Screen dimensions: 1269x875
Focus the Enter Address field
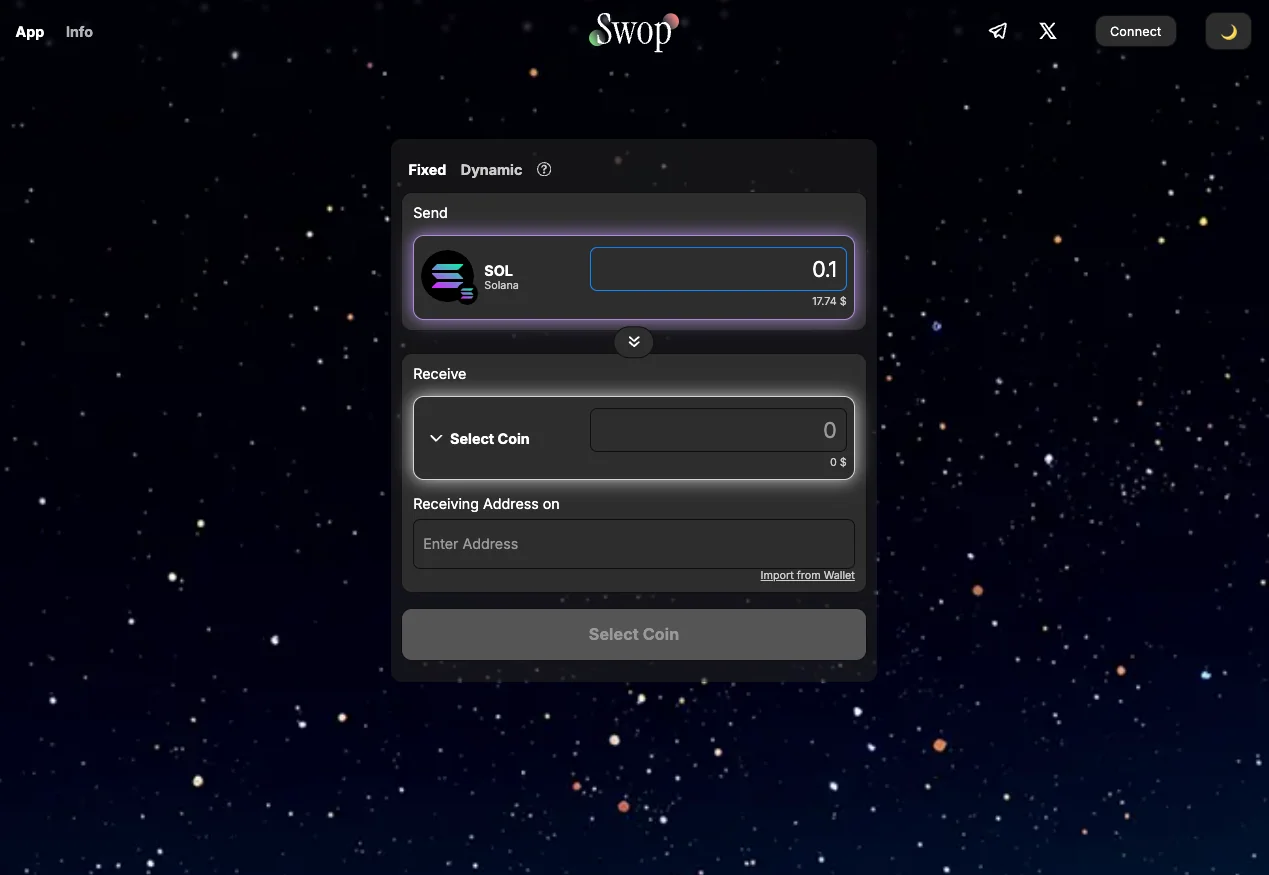tap(634, 544)
